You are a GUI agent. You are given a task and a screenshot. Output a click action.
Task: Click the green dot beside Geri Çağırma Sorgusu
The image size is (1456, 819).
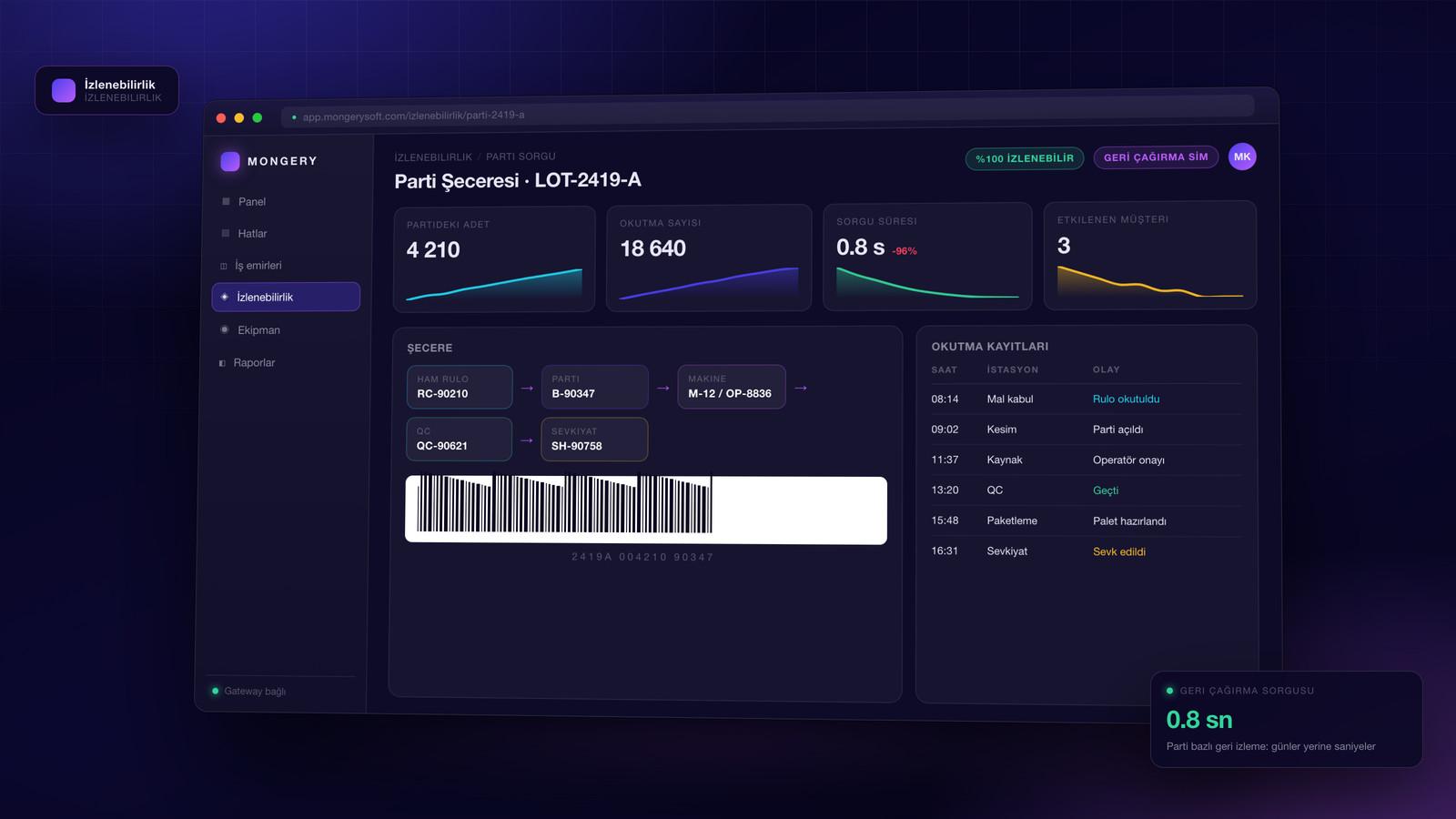[x=1169, y=691]
